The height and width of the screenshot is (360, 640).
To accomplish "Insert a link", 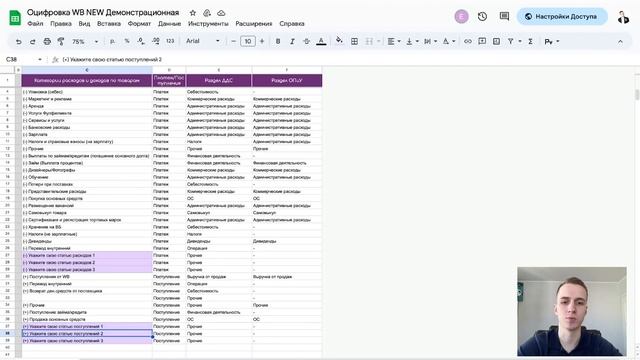I will (468, 41).
